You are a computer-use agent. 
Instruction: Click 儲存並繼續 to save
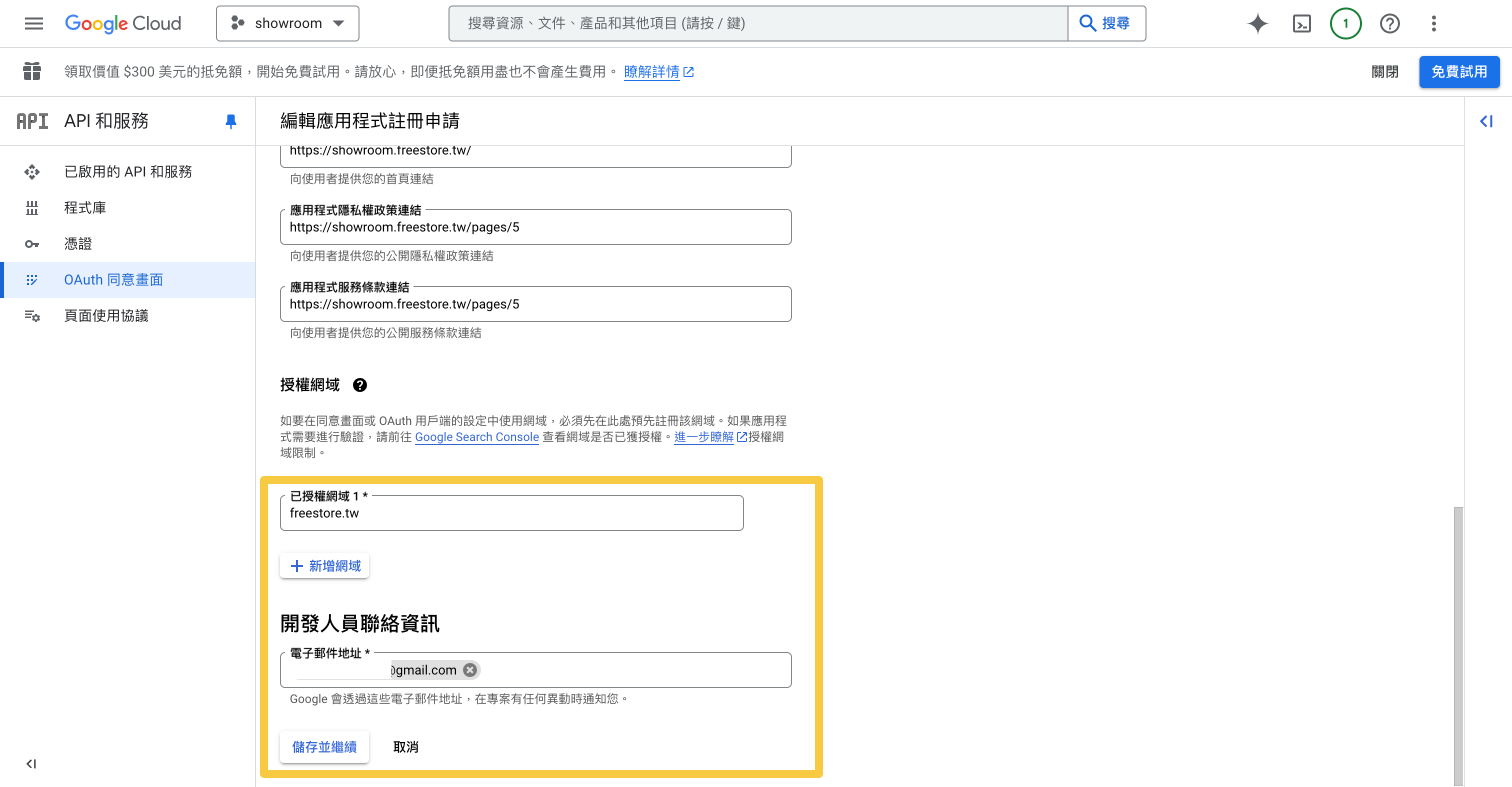(x=324, y=746)
